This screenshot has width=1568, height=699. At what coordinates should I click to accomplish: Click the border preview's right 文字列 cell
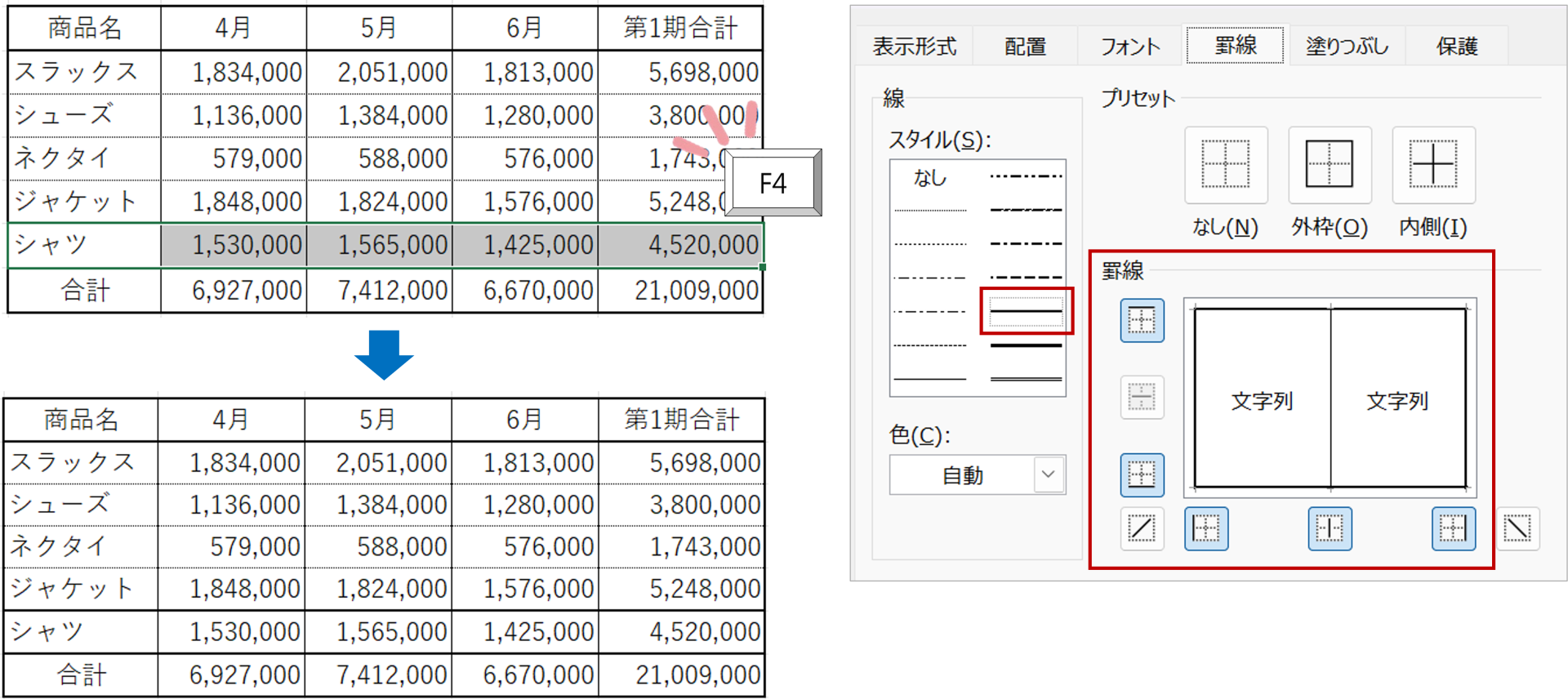pos(1397,400)
